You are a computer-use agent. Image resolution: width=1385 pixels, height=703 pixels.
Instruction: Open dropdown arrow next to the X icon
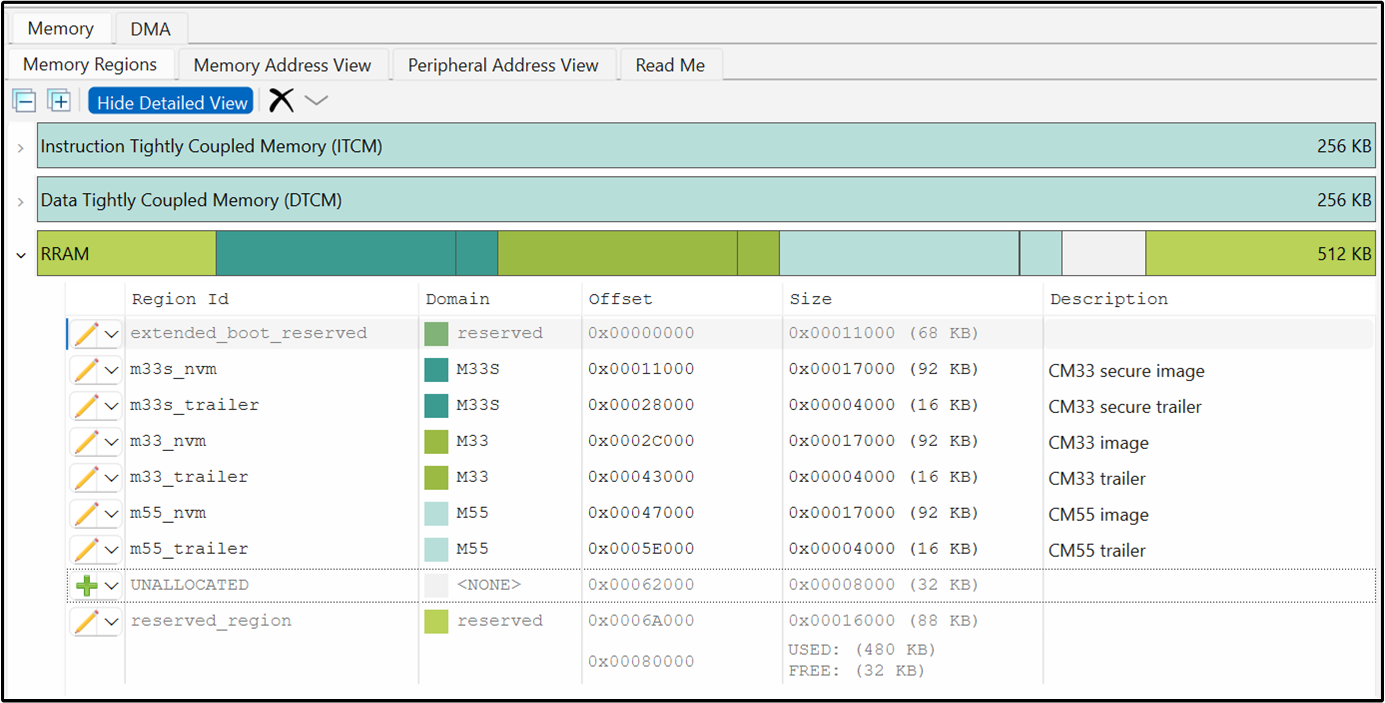click(x=316, y=100)
